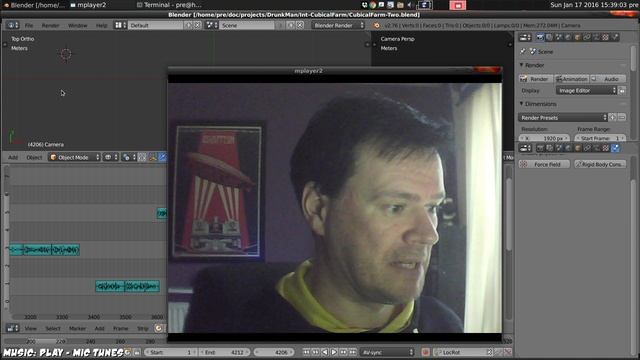Click the Start Frame field

[600, 138]
